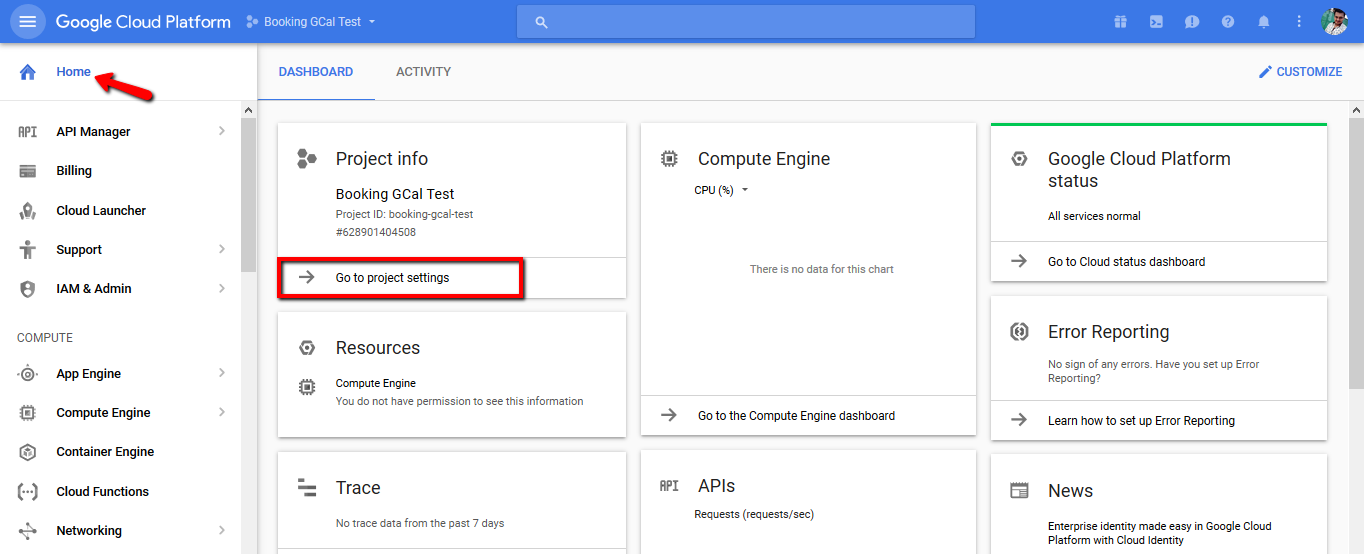This screenshot has height=554, width=1364.
Task: Click the Container Engine hexagon icon
Action: click(28, 452)
